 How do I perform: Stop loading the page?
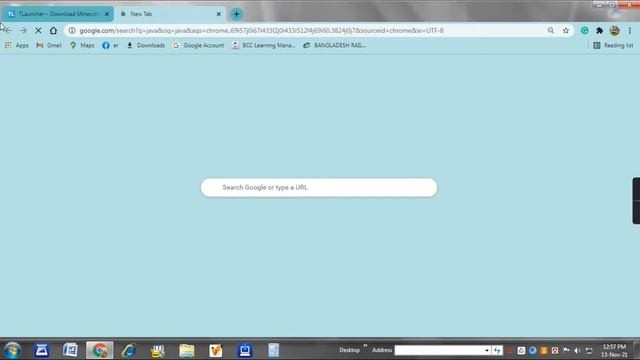(x=38, y=31)
